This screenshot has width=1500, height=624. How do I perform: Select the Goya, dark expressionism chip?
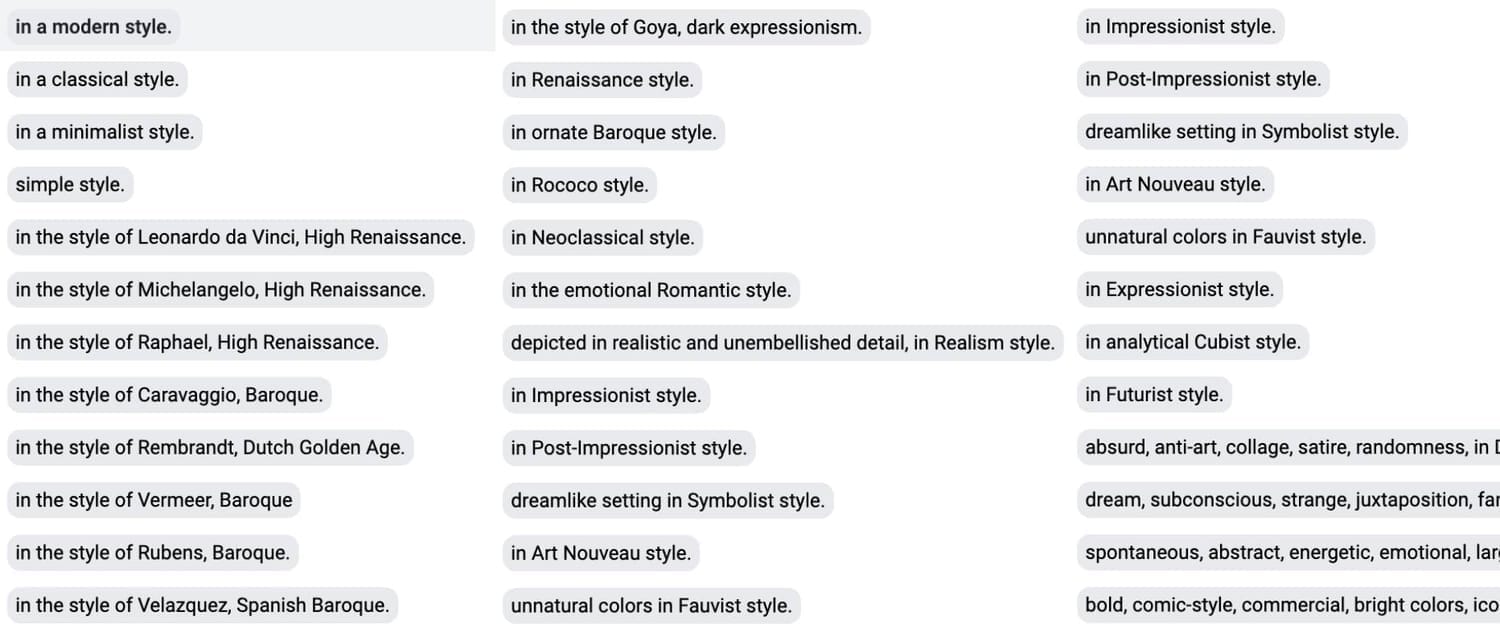686,27
